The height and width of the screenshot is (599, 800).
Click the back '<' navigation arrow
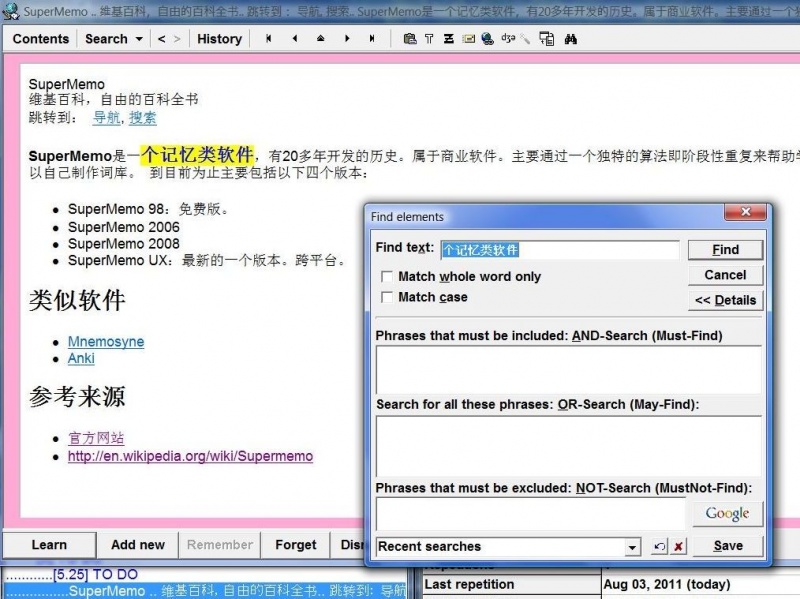[161, 39]
